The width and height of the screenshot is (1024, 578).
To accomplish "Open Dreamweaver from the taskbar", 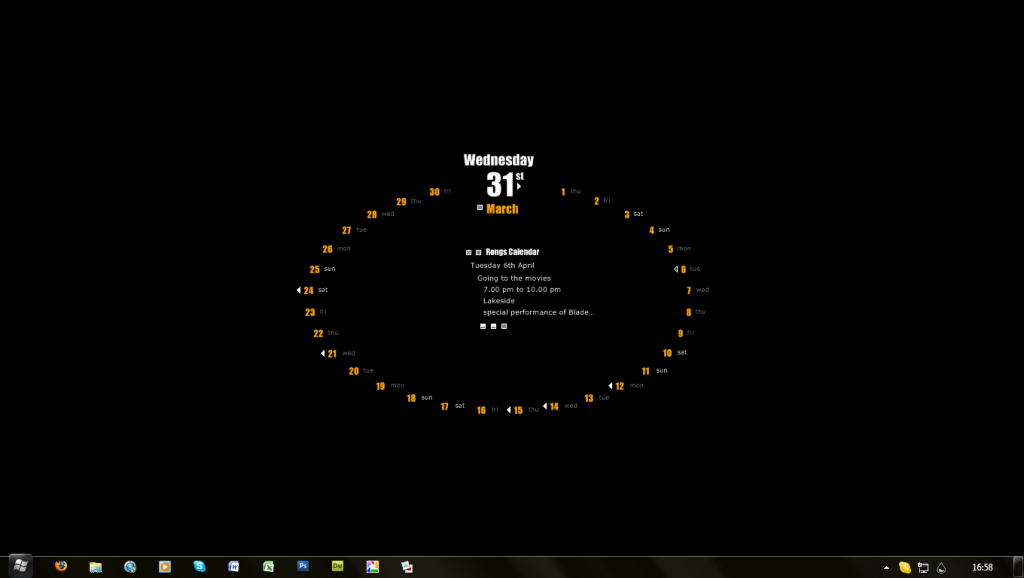I will (x=338, y=566).
